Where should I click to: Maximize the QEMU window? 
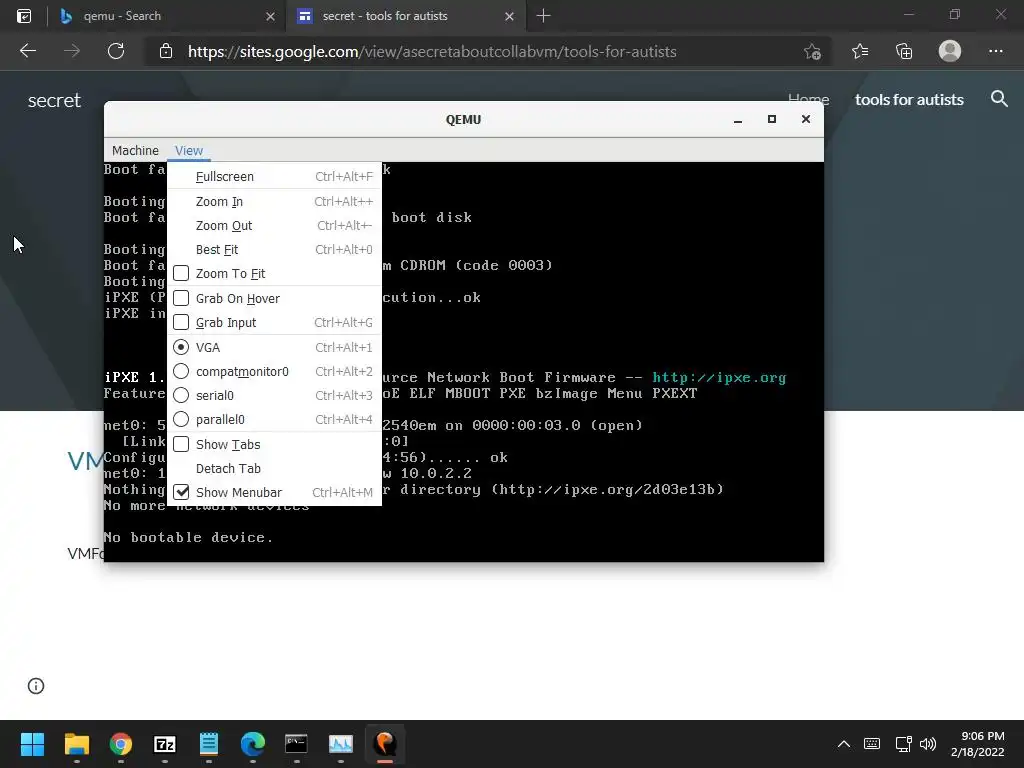coord(772,119)
